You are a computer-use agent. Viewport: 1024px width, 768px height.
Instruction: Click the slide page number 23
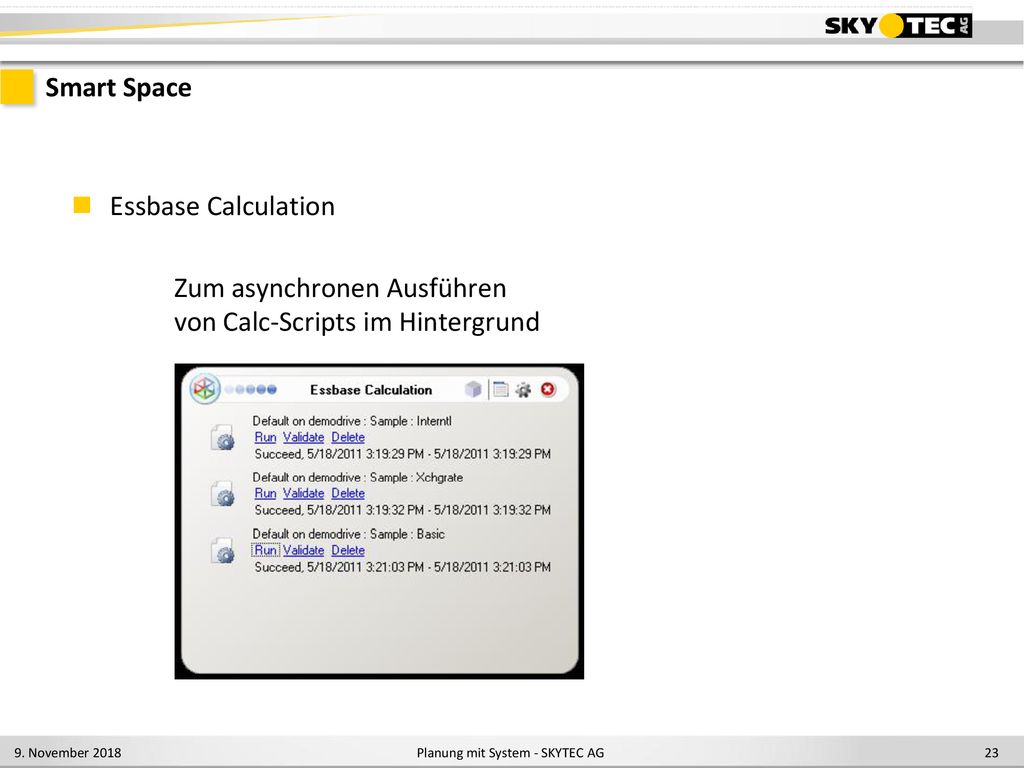coord(991,752)
